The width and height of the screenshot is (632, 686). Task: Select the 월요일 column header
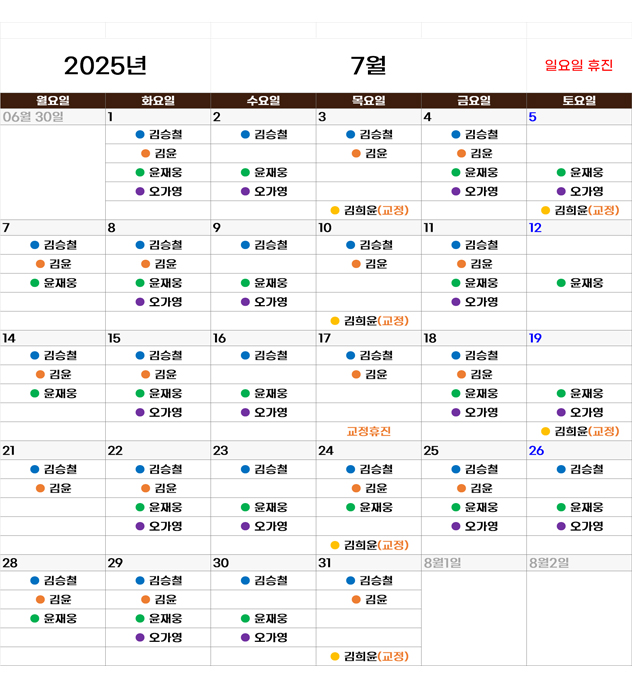click(x=52, y=101)
